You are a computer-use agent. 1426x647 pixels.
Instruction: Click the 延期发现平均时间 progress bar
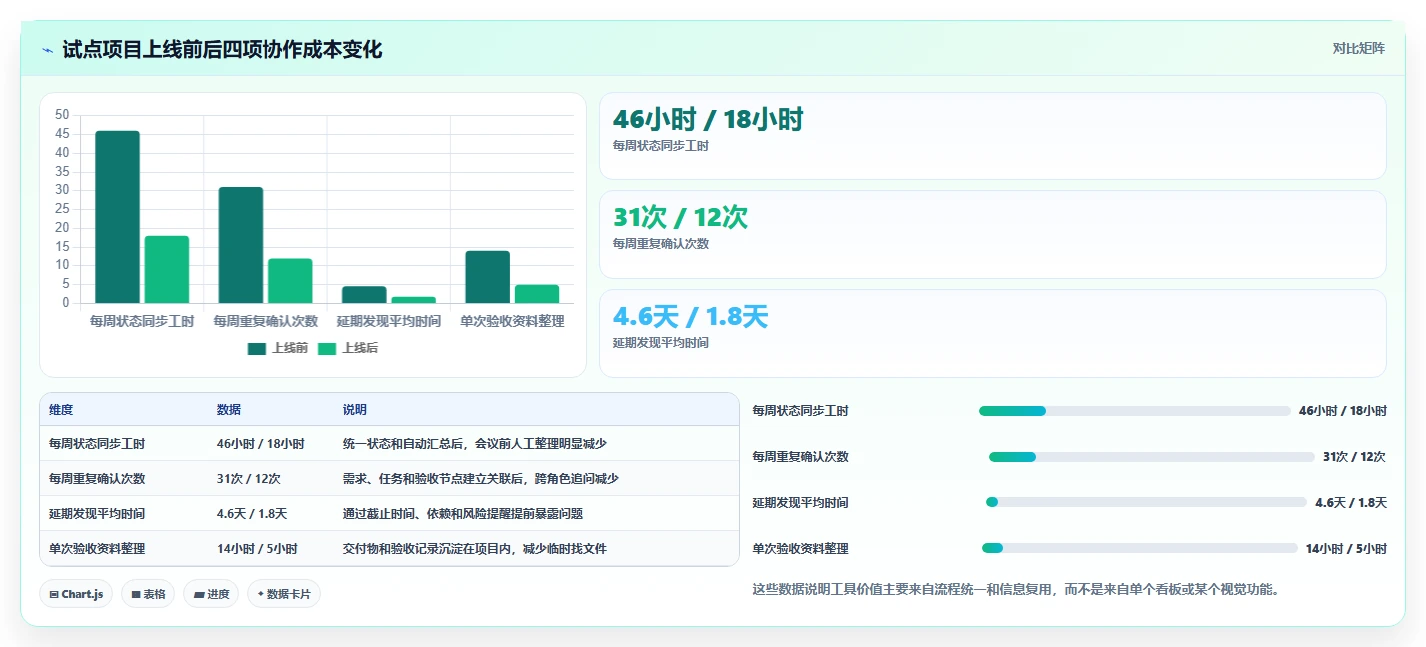(1146, 502)
